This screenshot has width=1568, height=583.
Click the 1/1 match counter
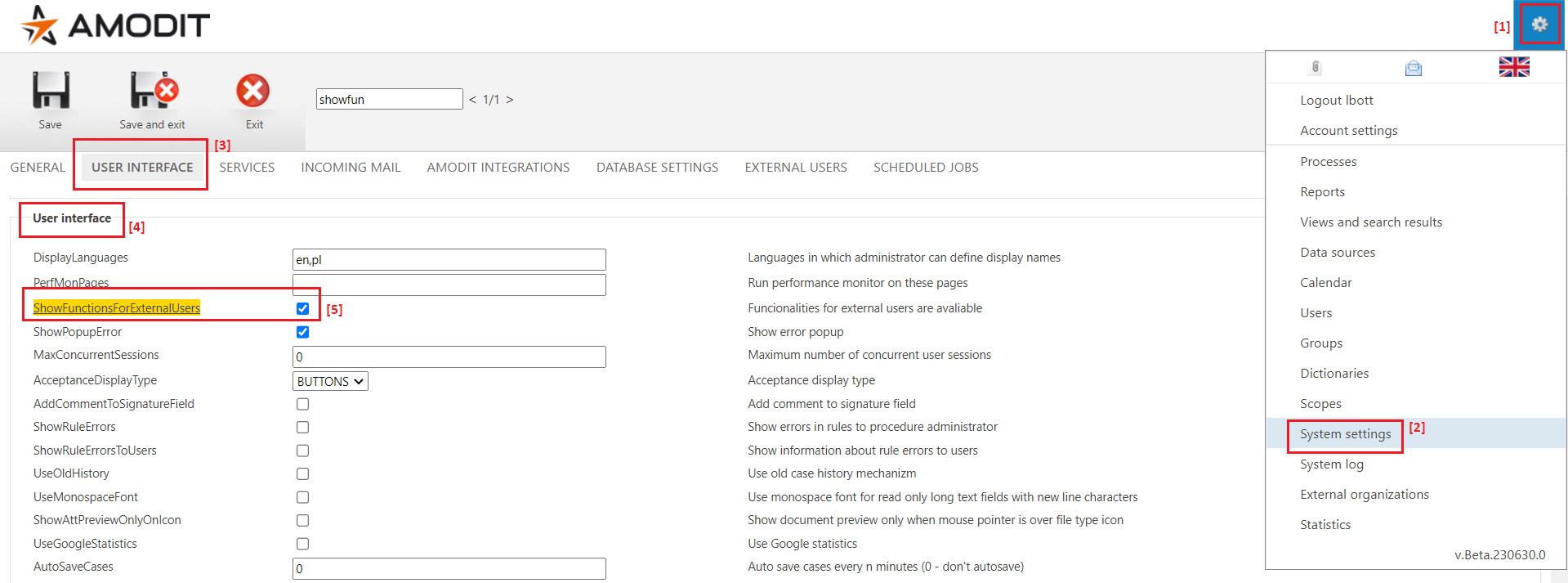click(490, 100)
